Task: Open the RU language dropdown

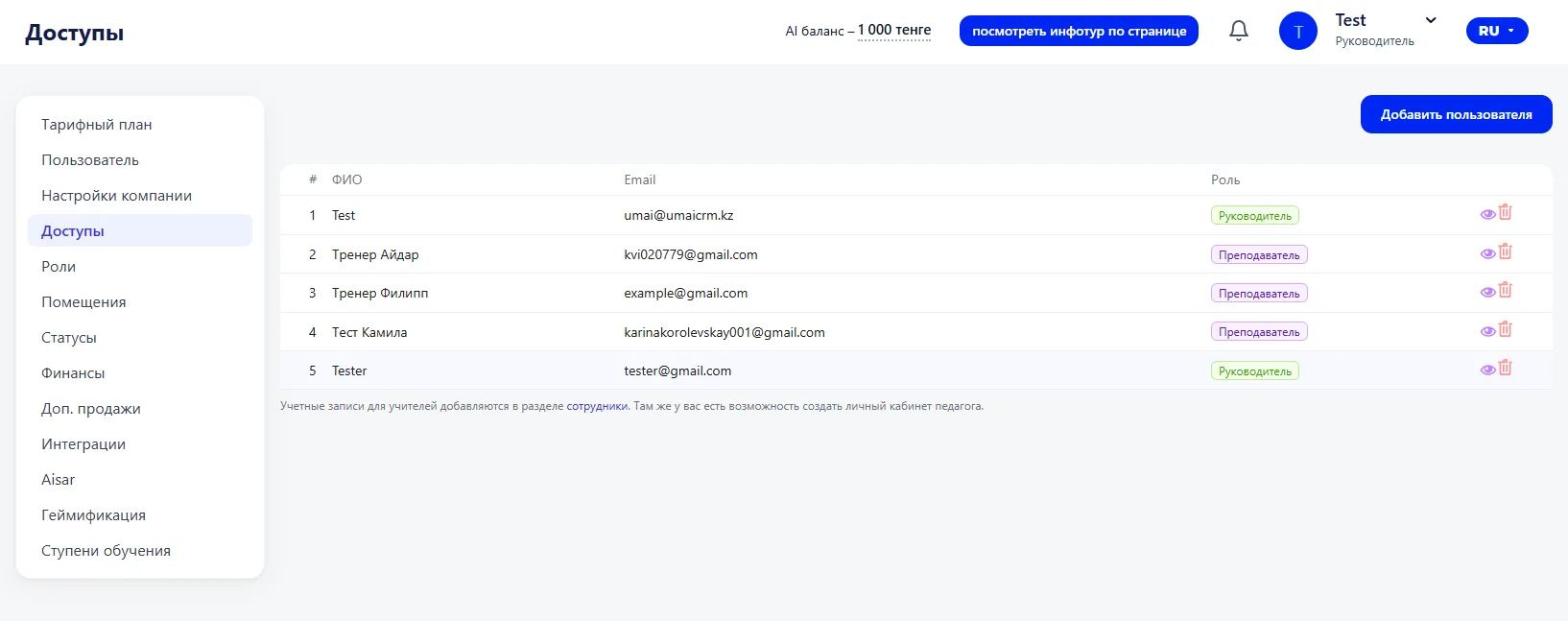Action: [x=1497, y=31]
